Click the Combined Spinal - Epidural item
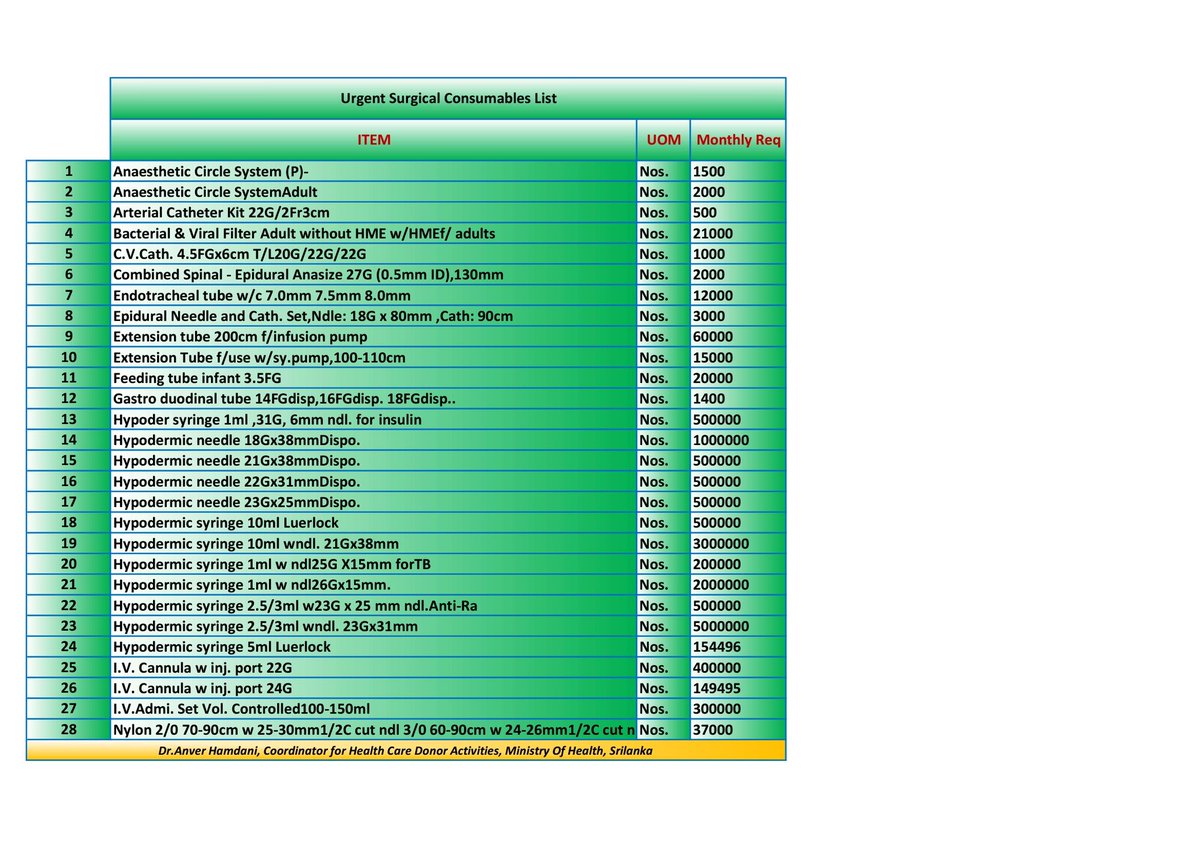The image size is (1200, 848). click(x=308, y=275)
